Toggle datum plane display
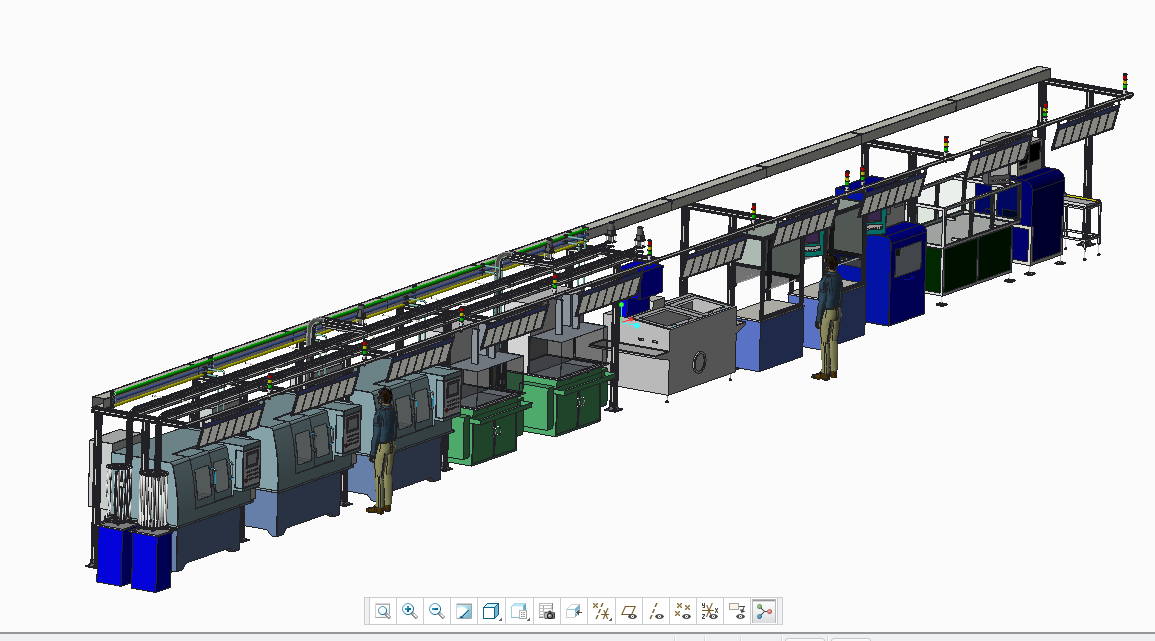The width and height of the screenshot is (1155, 641). pyautogui.click(x=629, y=611)
